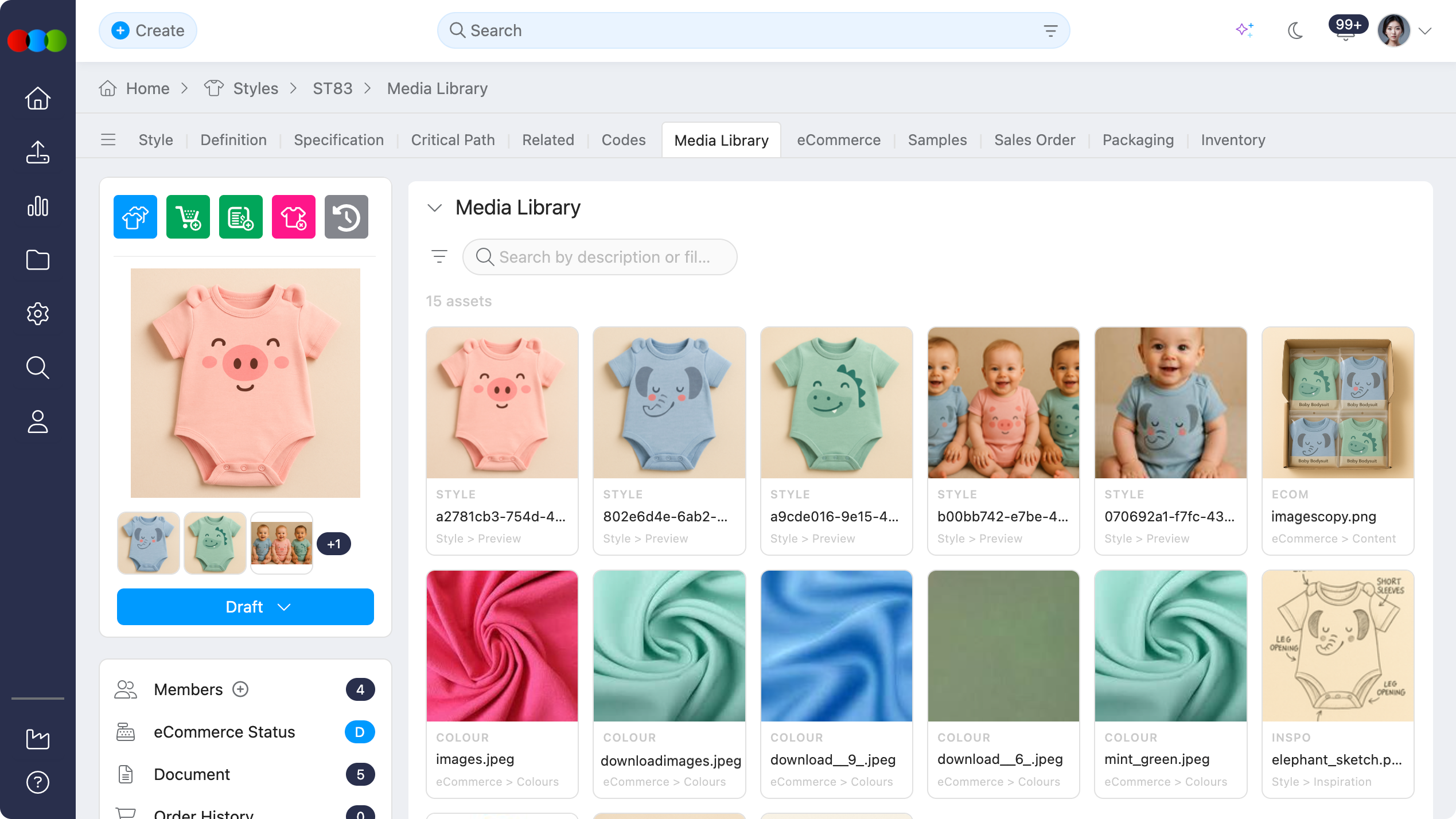Expand the user account dropdown arrow

pyautogui.click(x=1425, y=31)
